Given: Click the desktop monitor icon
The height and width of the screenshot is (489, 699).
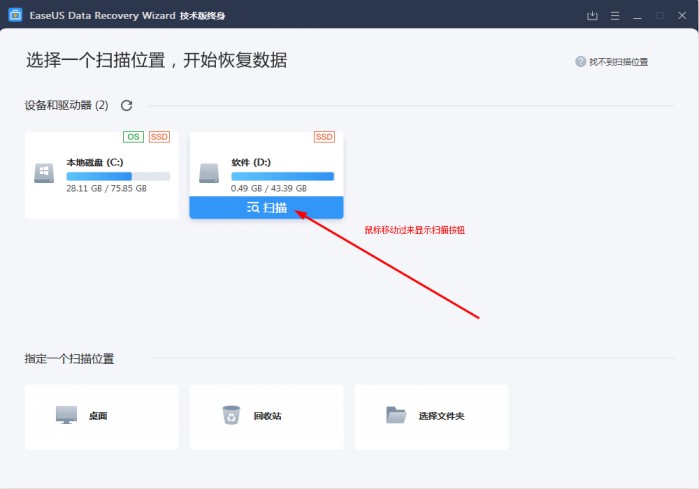Looking at the screenshot, I should (x=66, y=415).
